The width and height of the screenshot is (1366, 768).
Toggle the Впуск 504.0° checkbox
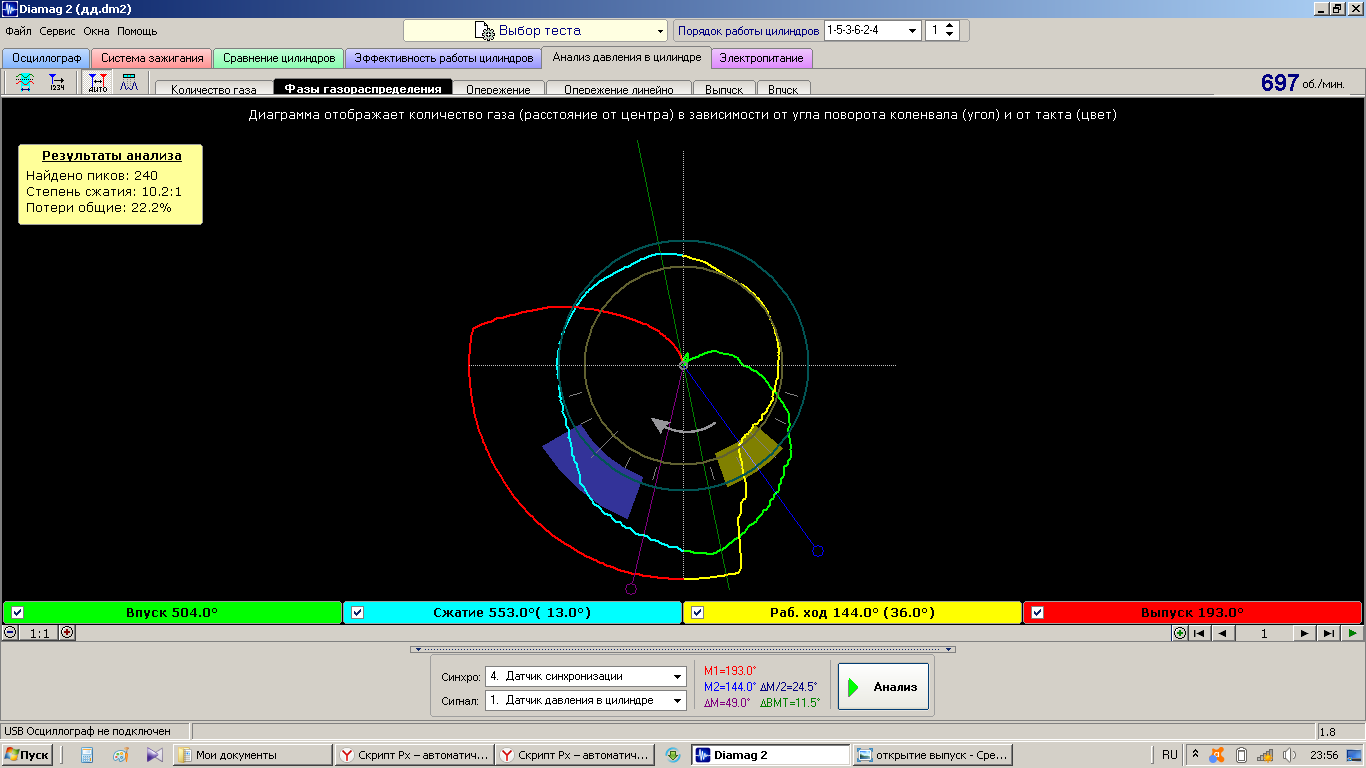tap(17, 613)
